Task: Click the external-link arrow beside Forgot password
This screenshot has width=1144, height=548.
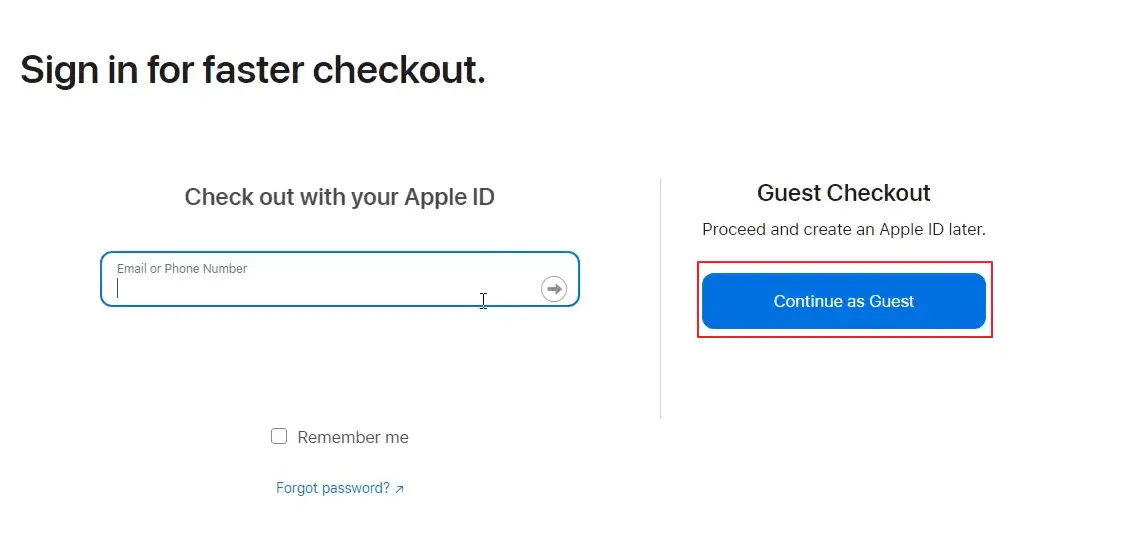Action: [399, 489]
